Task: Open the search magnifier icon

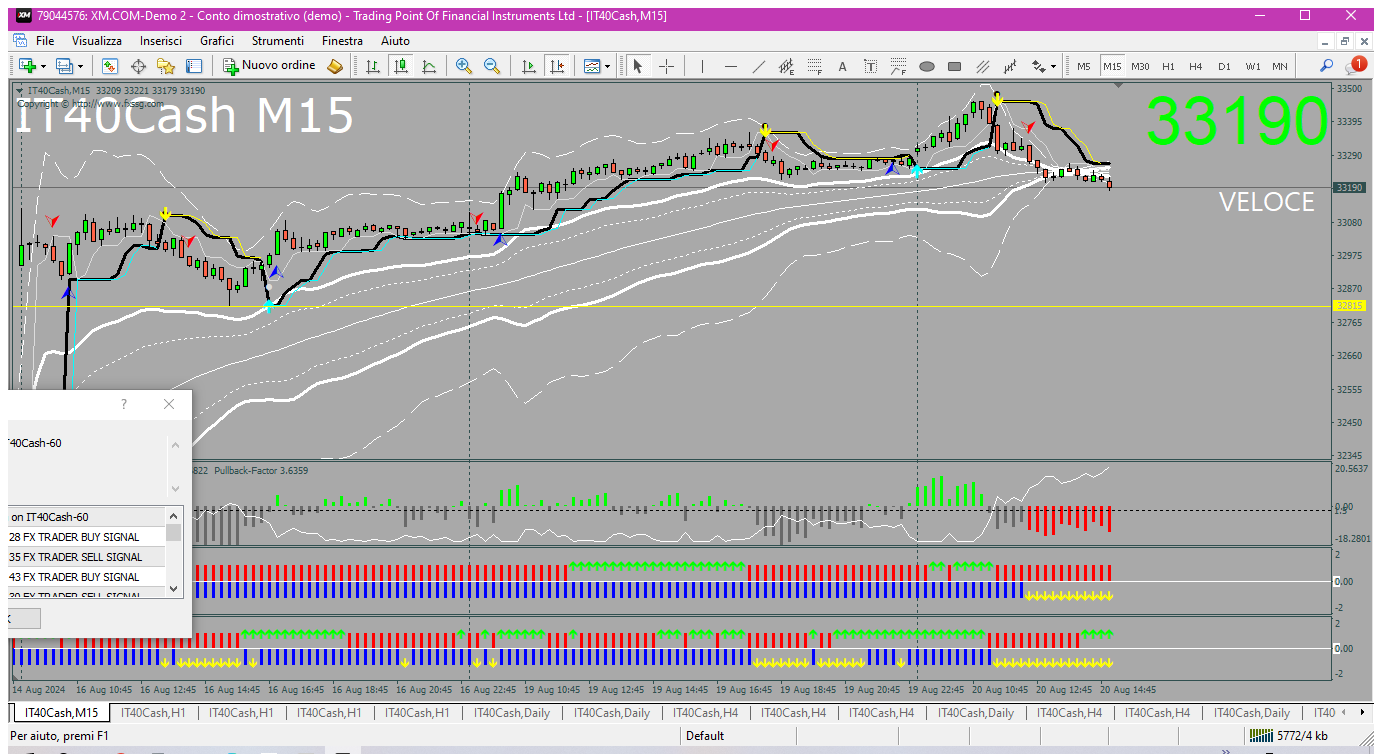Action: tap(1327, 66)
